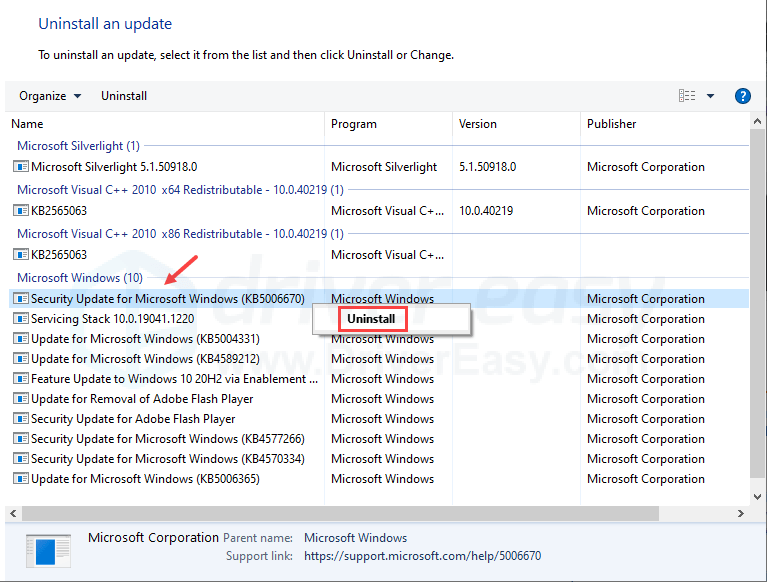
Task: Click icon for Security Update KB5006670
Action: [x=21, y=299]
